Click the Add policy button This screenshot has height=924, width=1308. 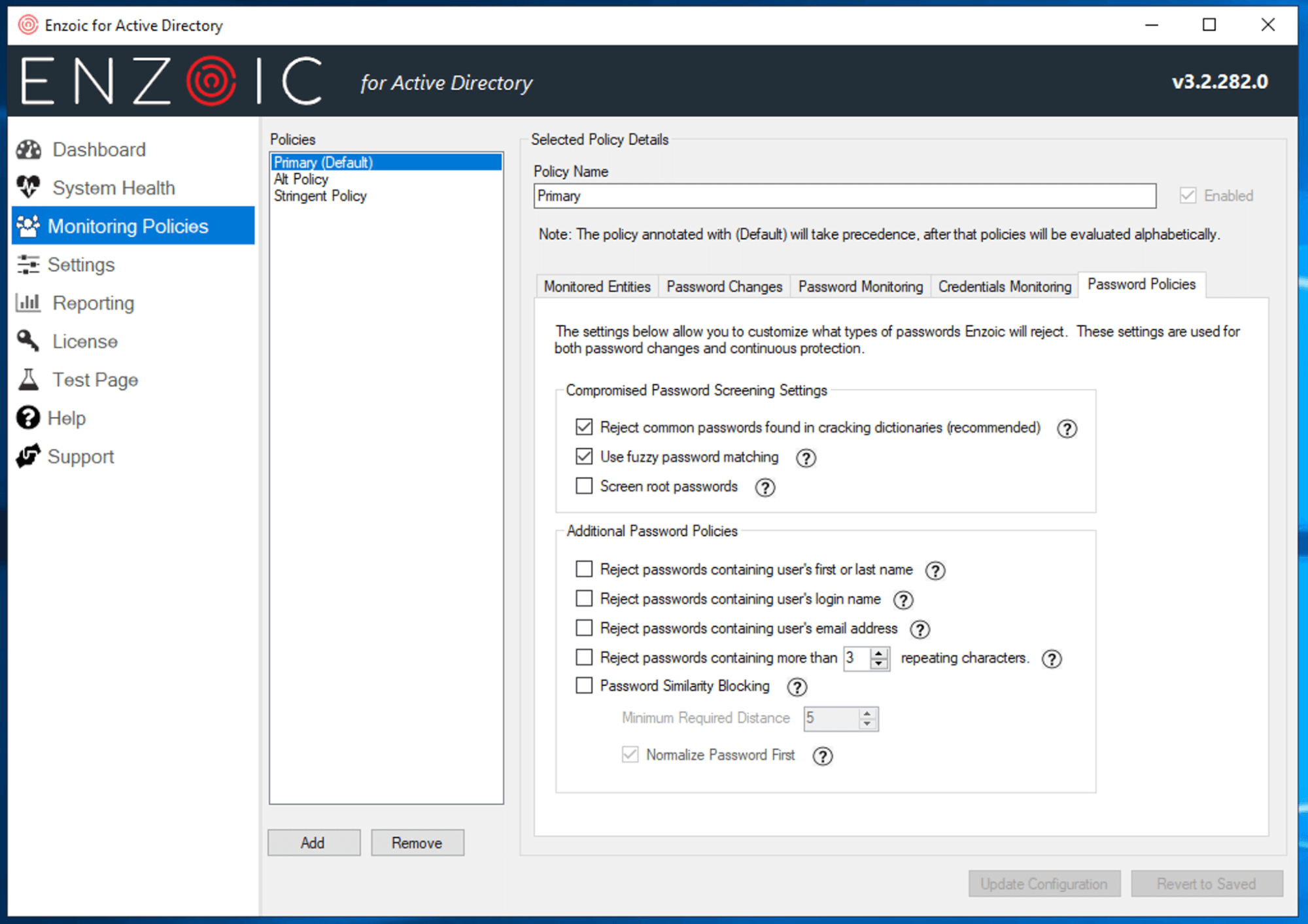pyautogui.click(x=313, y=842)
